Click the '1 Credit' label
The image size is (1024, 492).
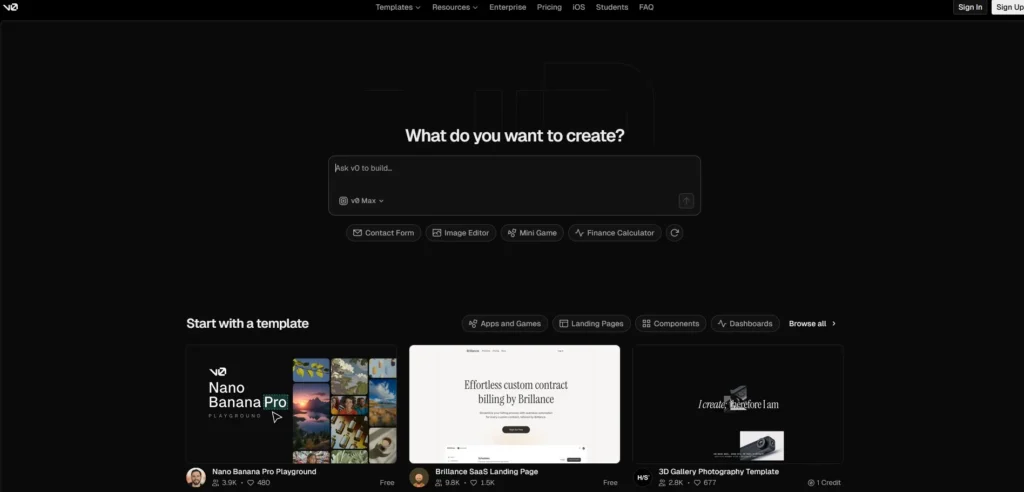coord(824,483)
